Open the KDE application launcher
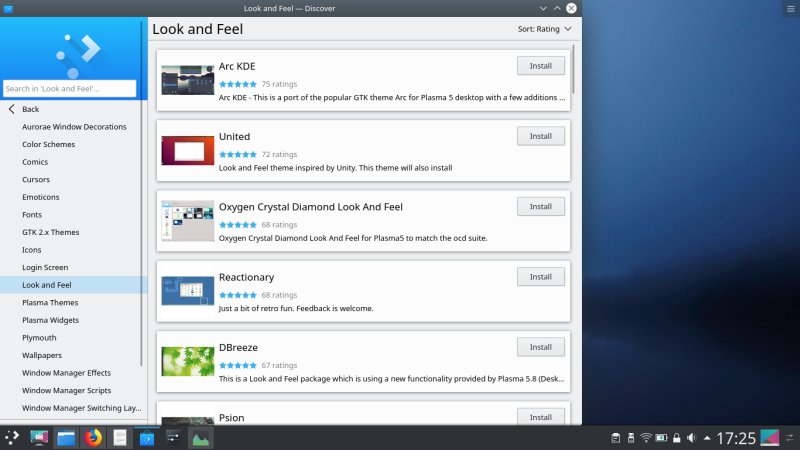The width and height of the screenshot is (800, 450). [12, 438]
